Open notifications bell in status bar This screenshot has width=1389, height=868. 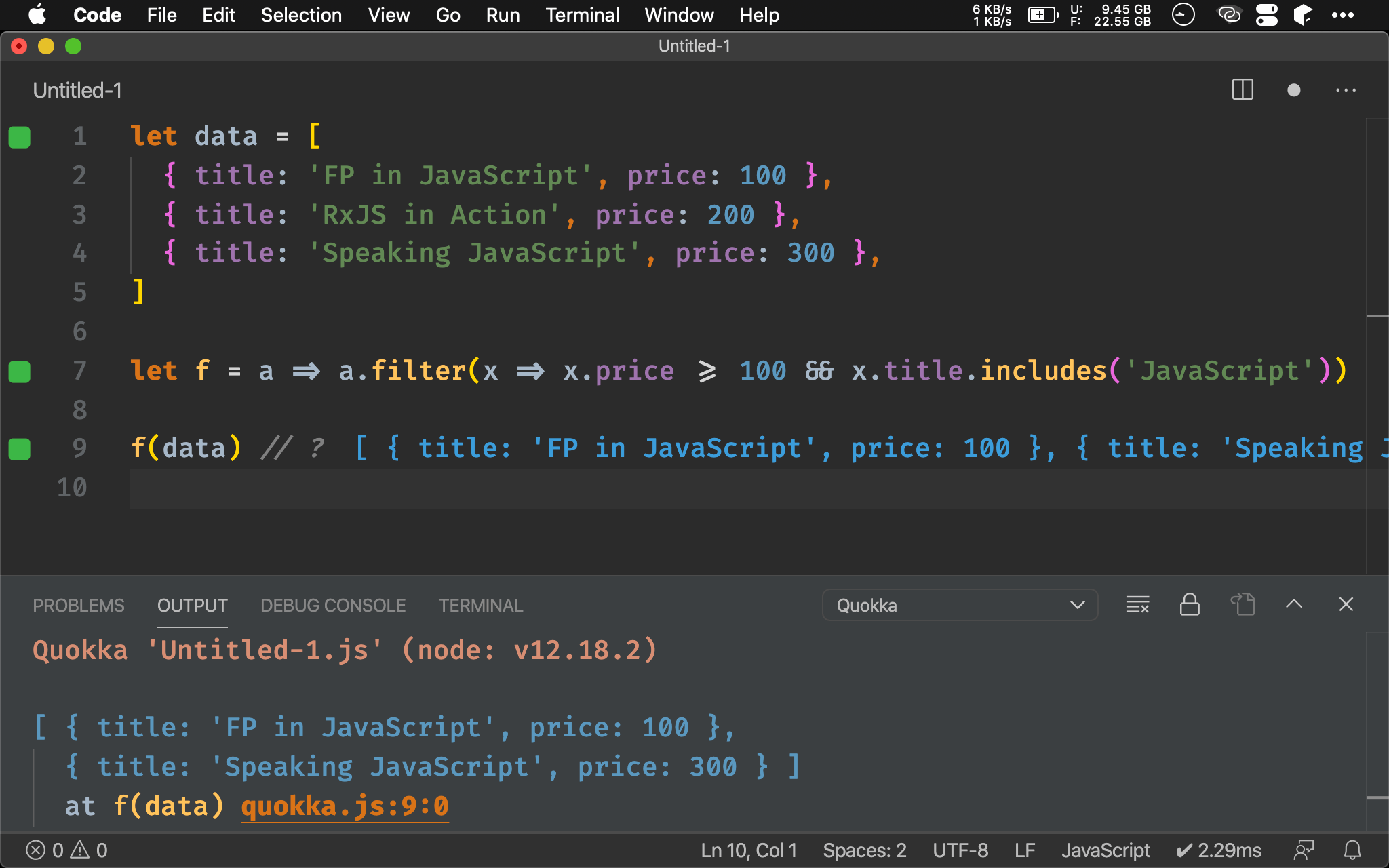click(x=1352, y=850)
